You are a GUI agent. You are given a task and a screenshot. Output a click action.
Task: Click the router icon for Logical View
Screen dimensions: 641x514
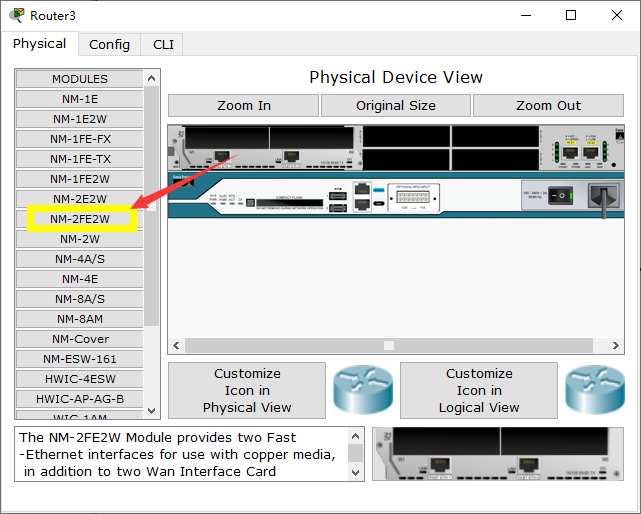point(595,390)
